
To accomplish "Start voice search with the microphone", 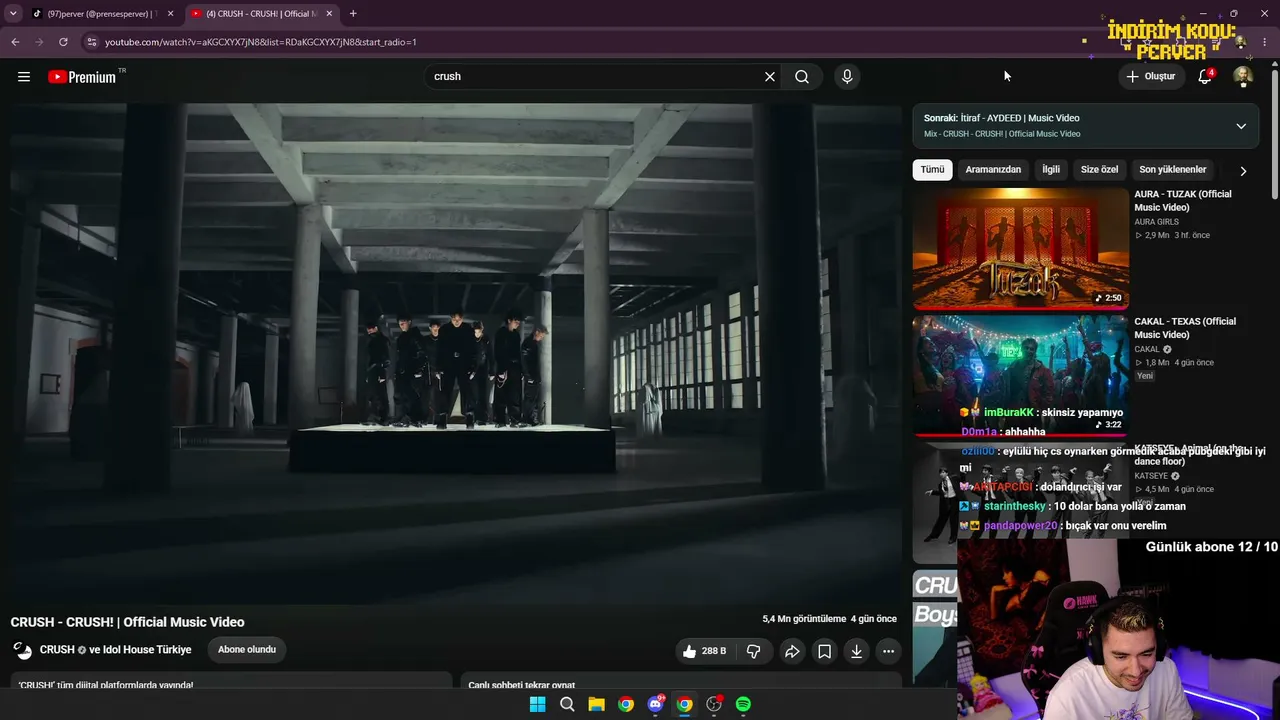I will [847, 76].
